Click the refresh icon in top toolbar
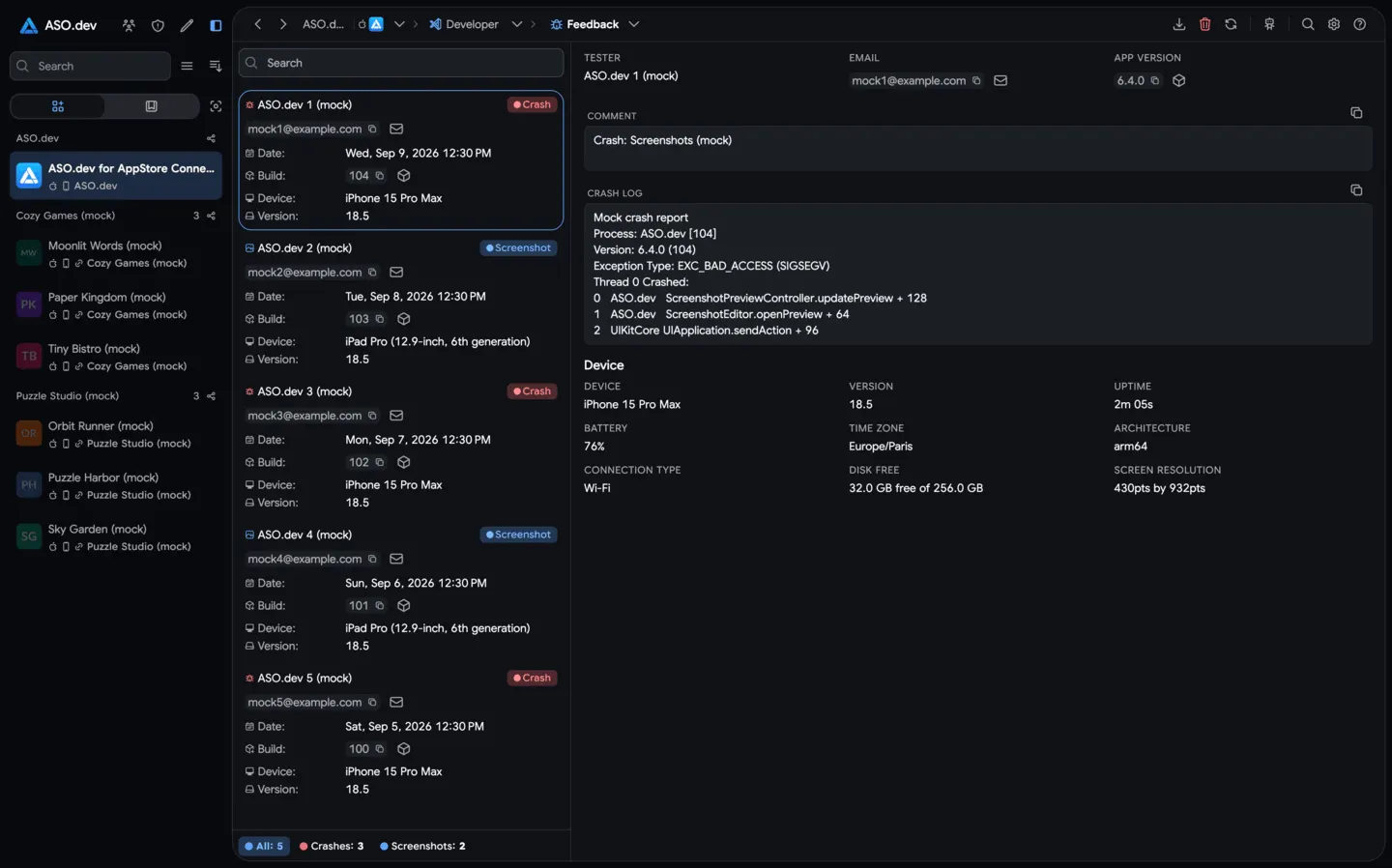 click(1231, 24)
